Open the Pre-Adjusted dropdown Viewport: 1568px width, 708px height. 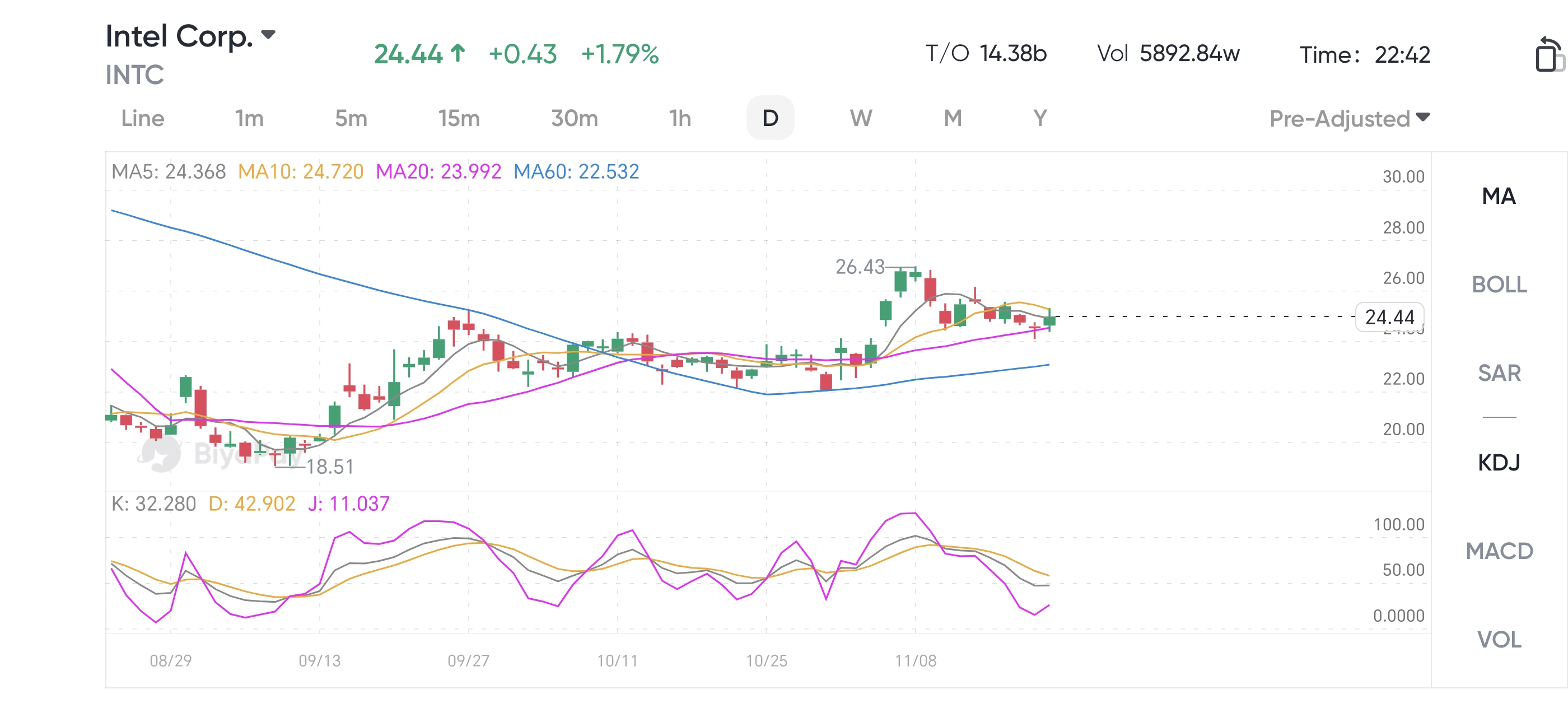(x=1350, y=118)
